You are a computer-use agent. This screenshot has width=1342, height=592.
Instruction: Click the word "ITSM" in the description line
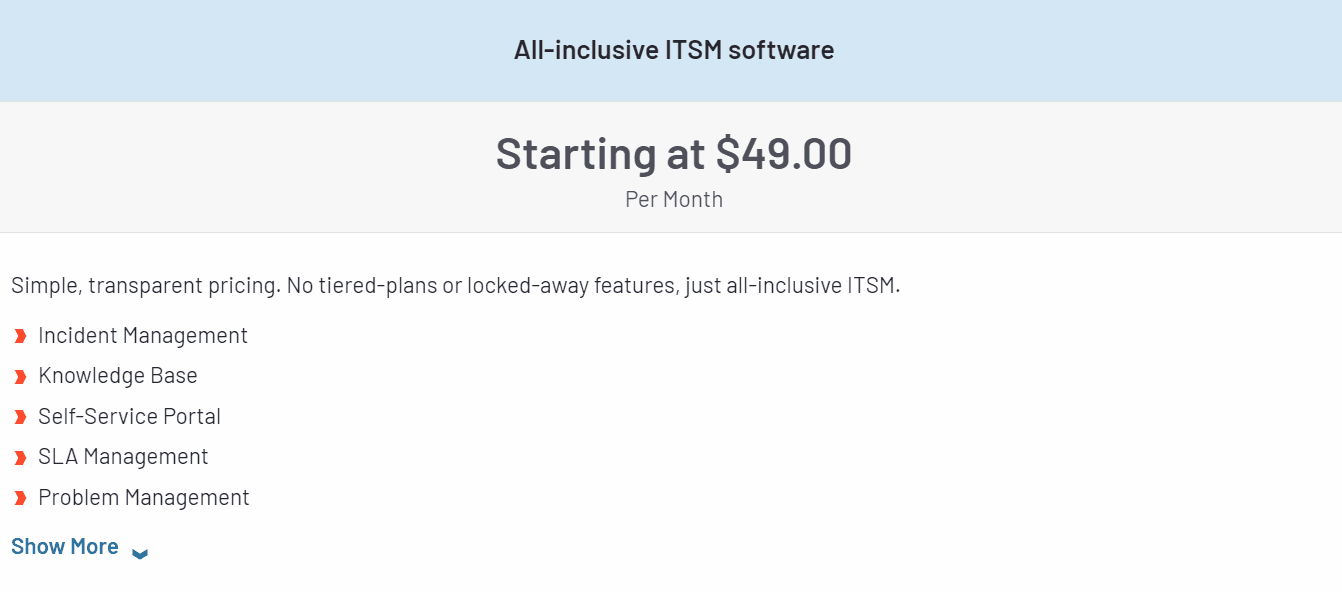click(873, 286)
